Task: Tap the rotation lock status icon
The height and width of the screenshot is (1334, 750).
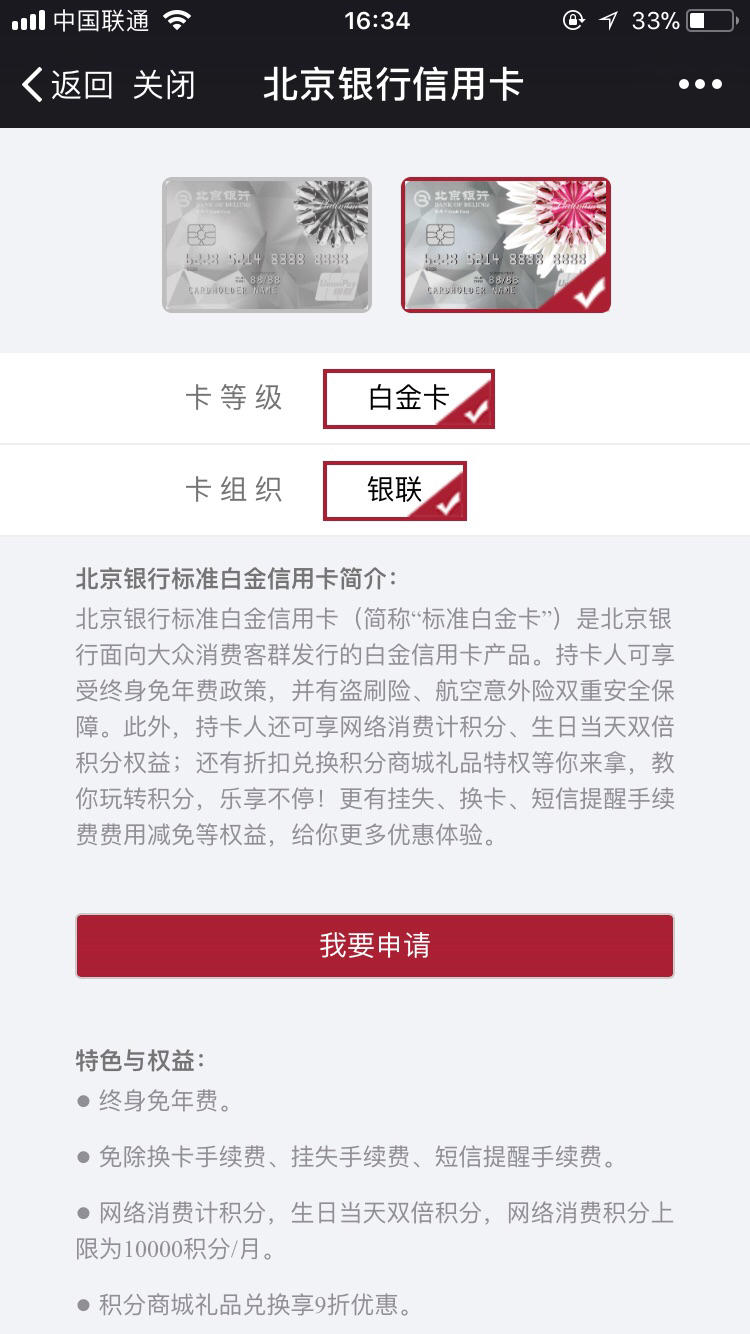Action: pos(573,20)
